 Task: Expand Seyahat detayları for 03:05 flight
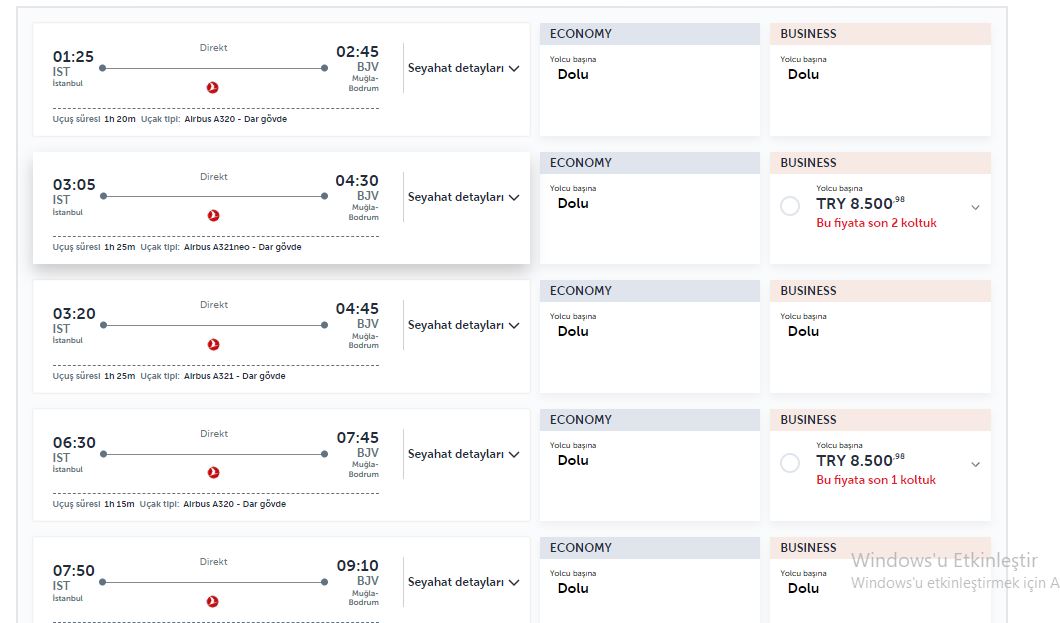point(463,198)
